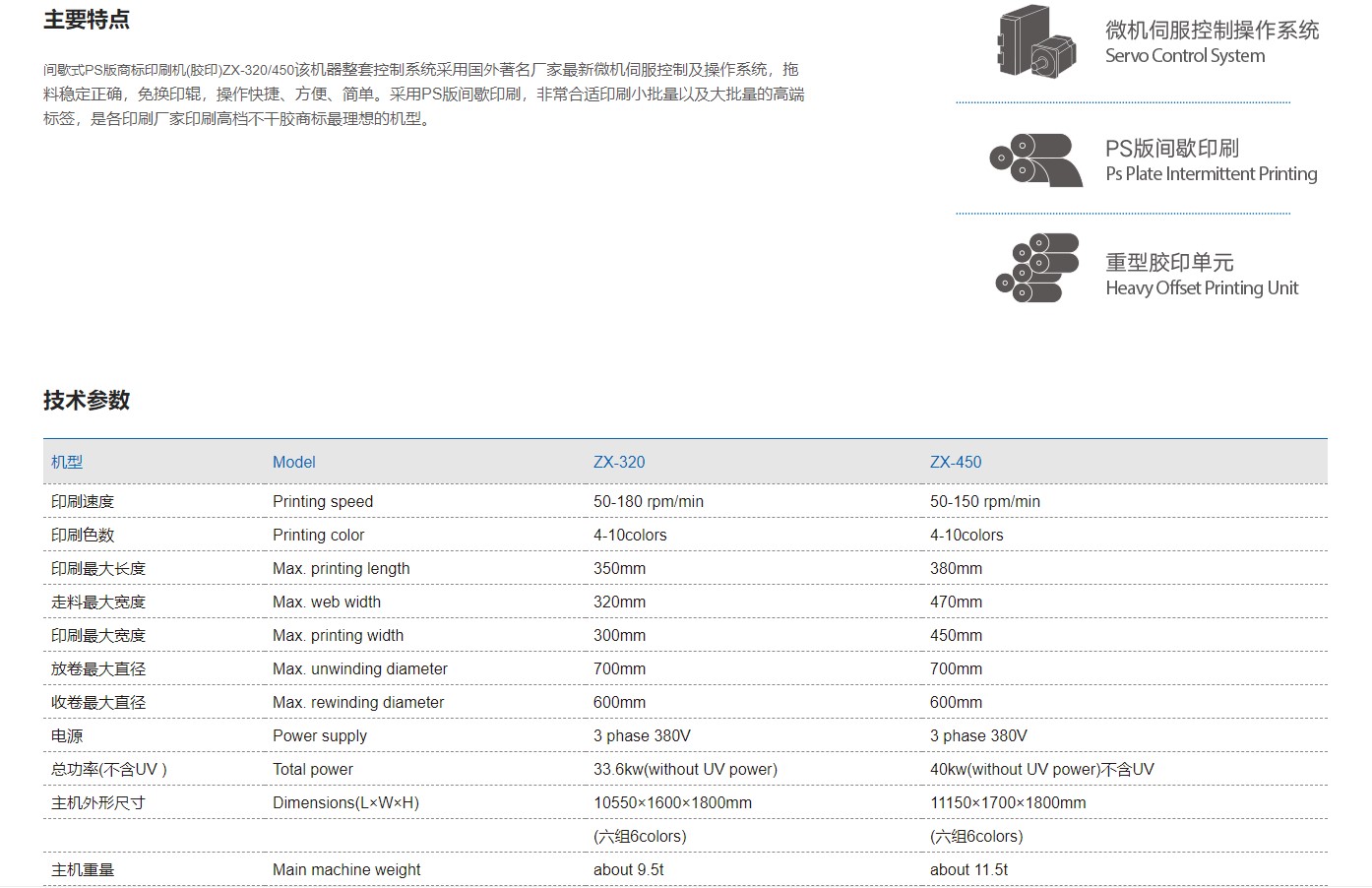Select the 33.6kw(without UV power) value
The width and height of the screenshot is (1372, 888).
pyautogui.click(x=685, y=769)
